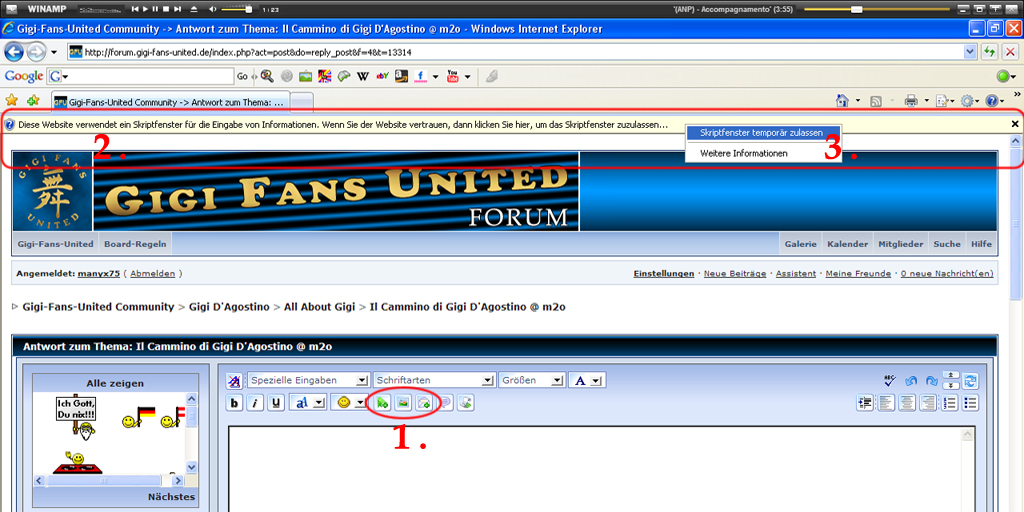Image resolution: width=1024 pixels, height=512 pixels.
Task: Open Kalender nav item
Action: tap(847, 244)
